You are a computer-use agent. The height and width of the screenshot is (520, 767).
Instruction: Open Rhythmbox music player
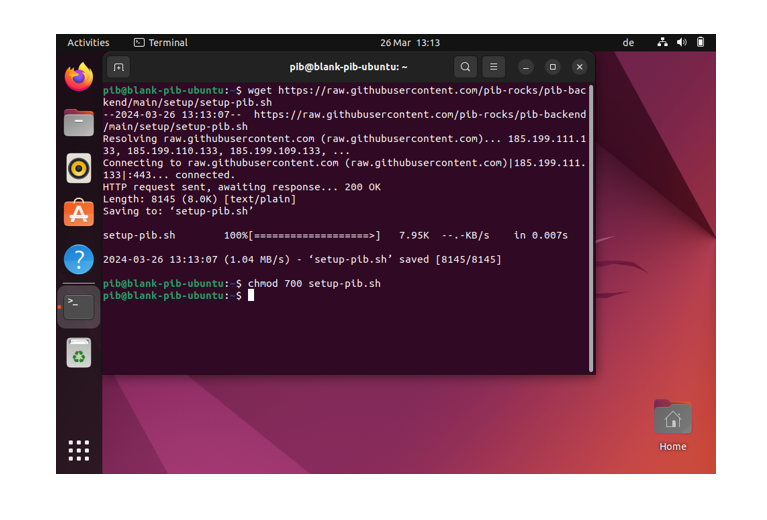pyautogui.click(x=79, y=167)
